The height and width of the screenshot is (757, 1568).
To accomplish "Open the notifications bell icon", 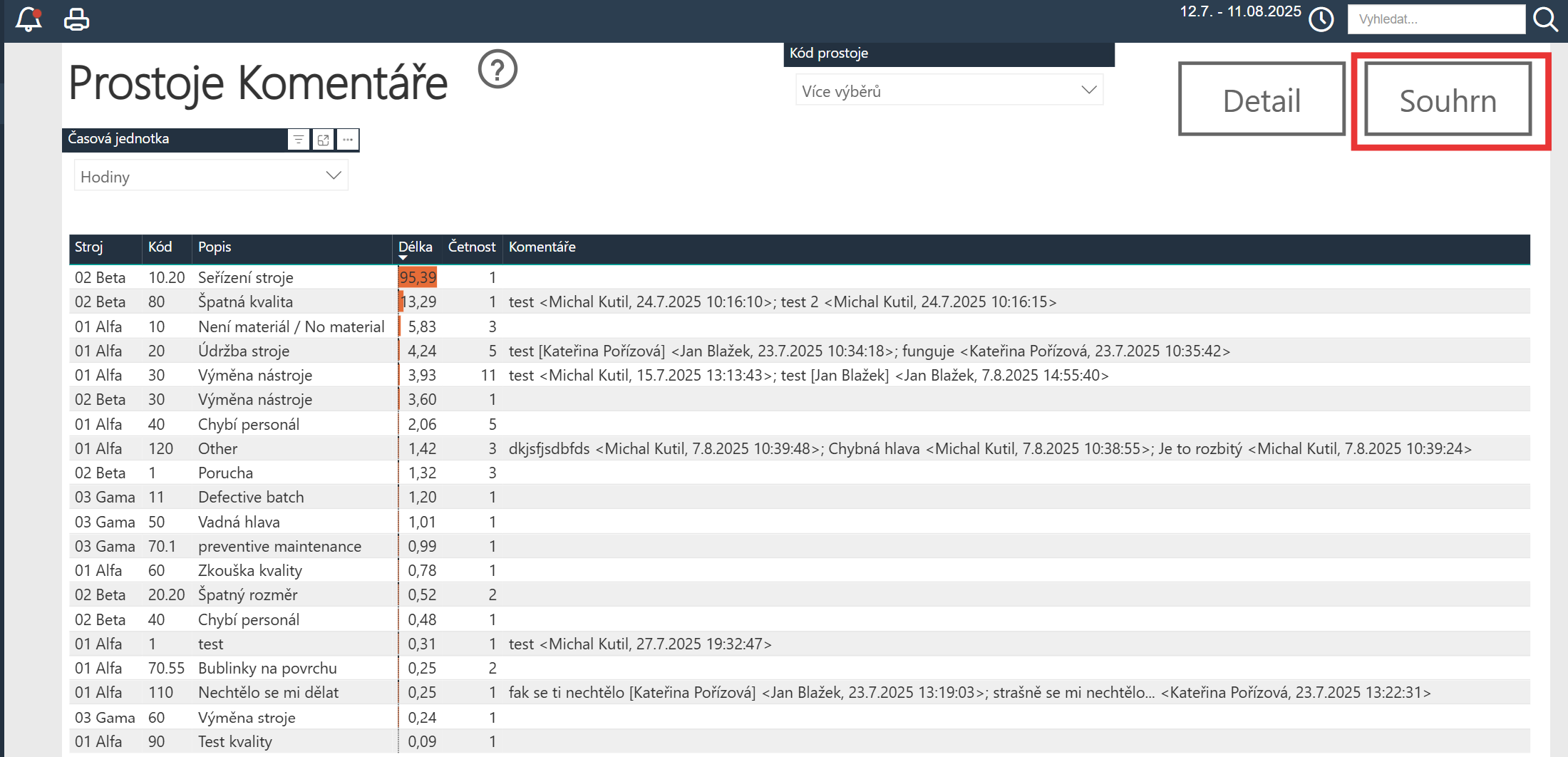I will tap(29, 19).
